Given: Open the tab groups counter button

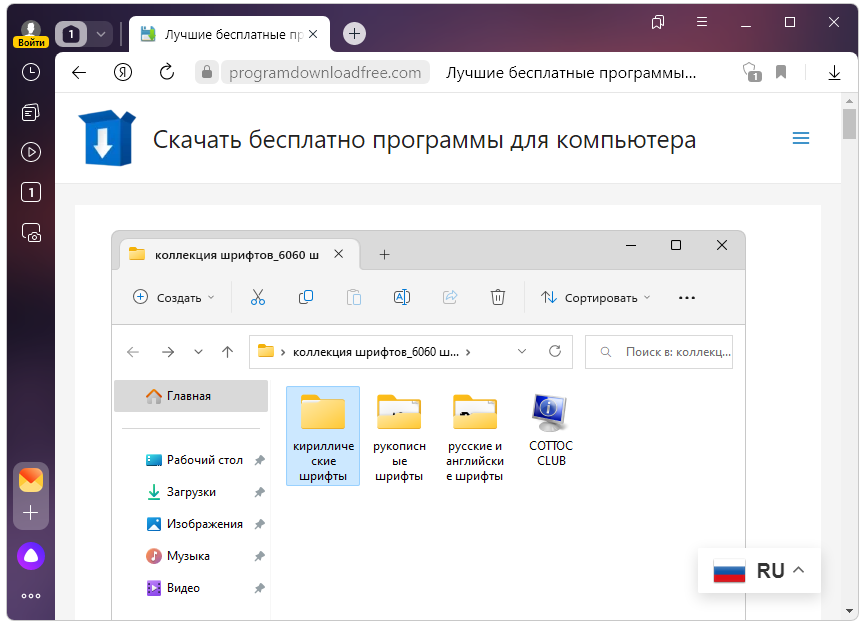Looking at the screenshot, I should point(71,35).
